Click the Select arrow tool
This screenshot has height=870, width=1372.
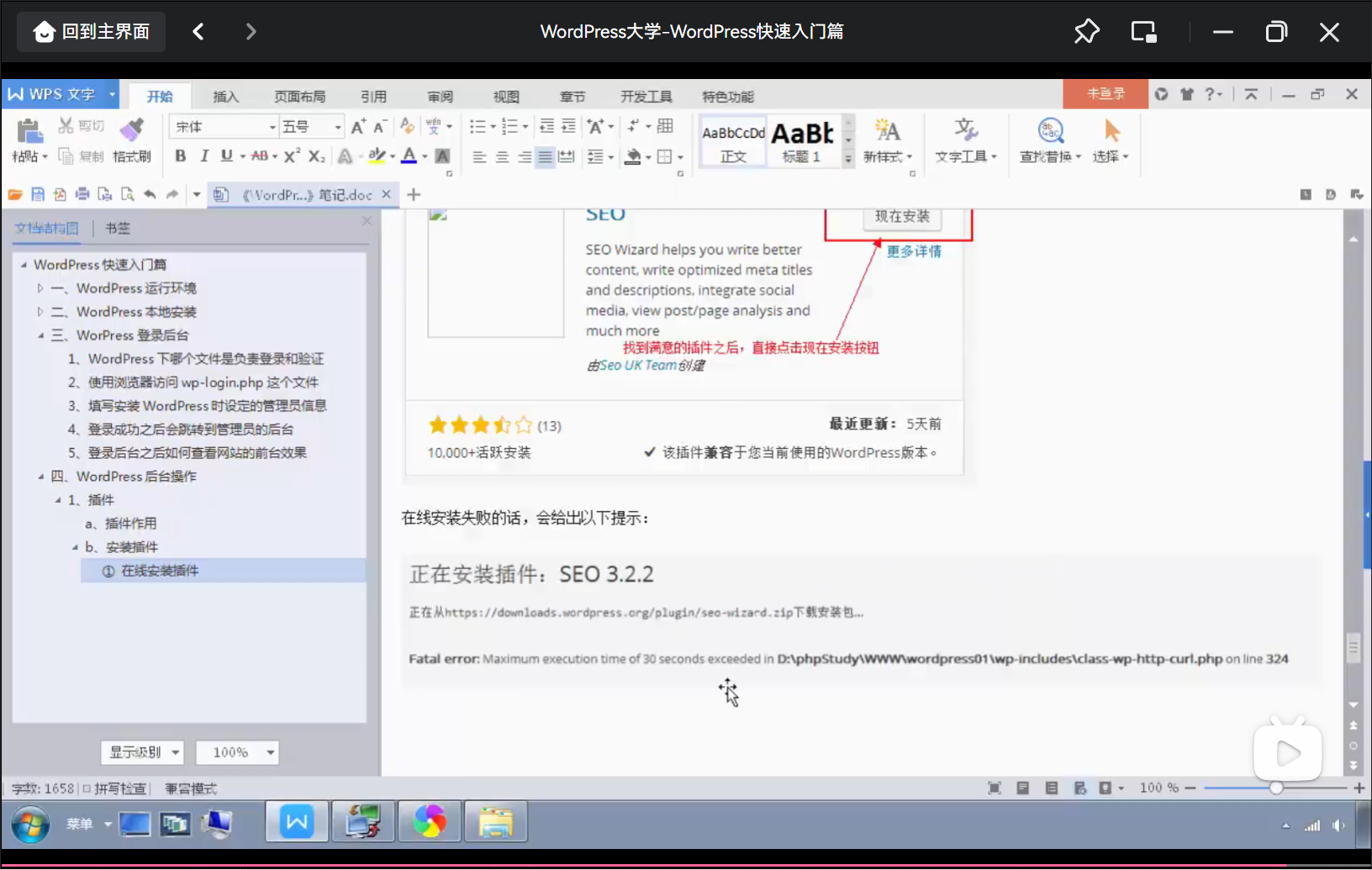coord(1111,130)
